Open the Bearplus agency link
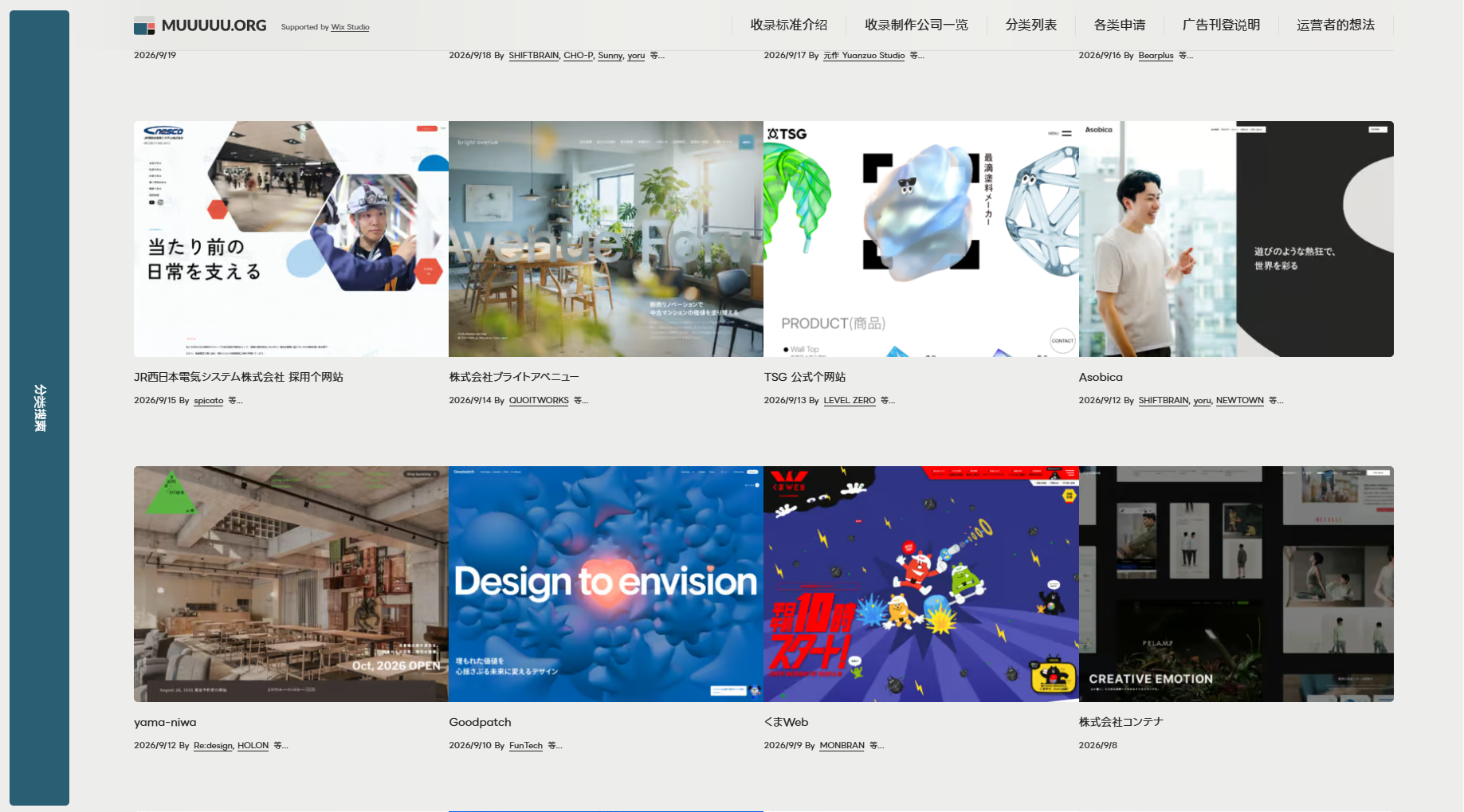This screenshot has width=1464, height=812. click(x=1156, y=56)
